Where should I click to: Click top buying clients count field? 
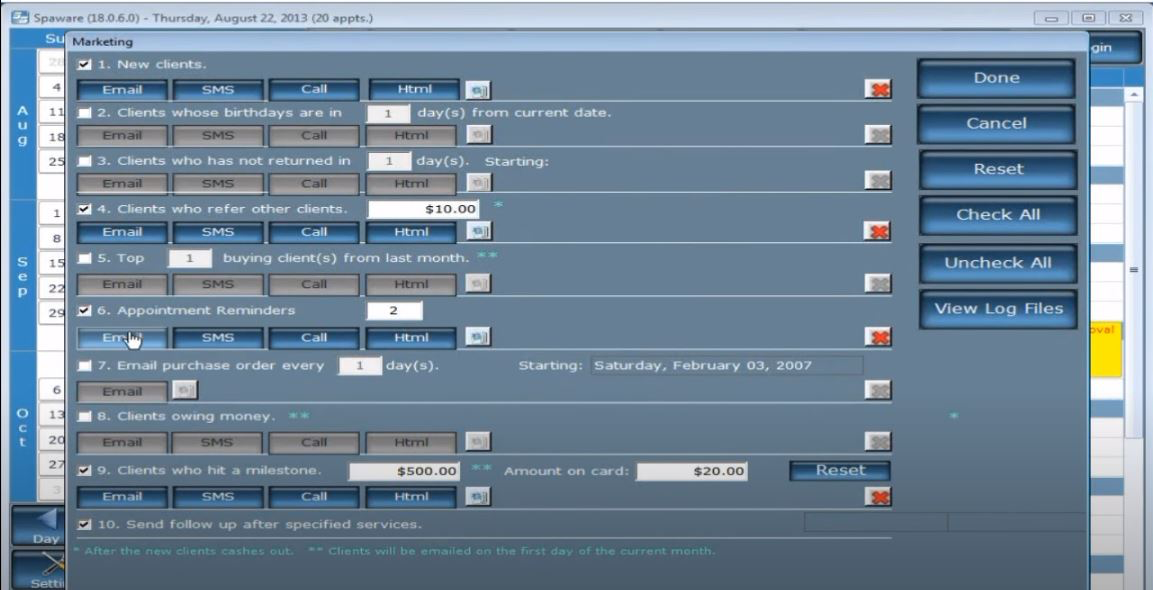point(190,259)
